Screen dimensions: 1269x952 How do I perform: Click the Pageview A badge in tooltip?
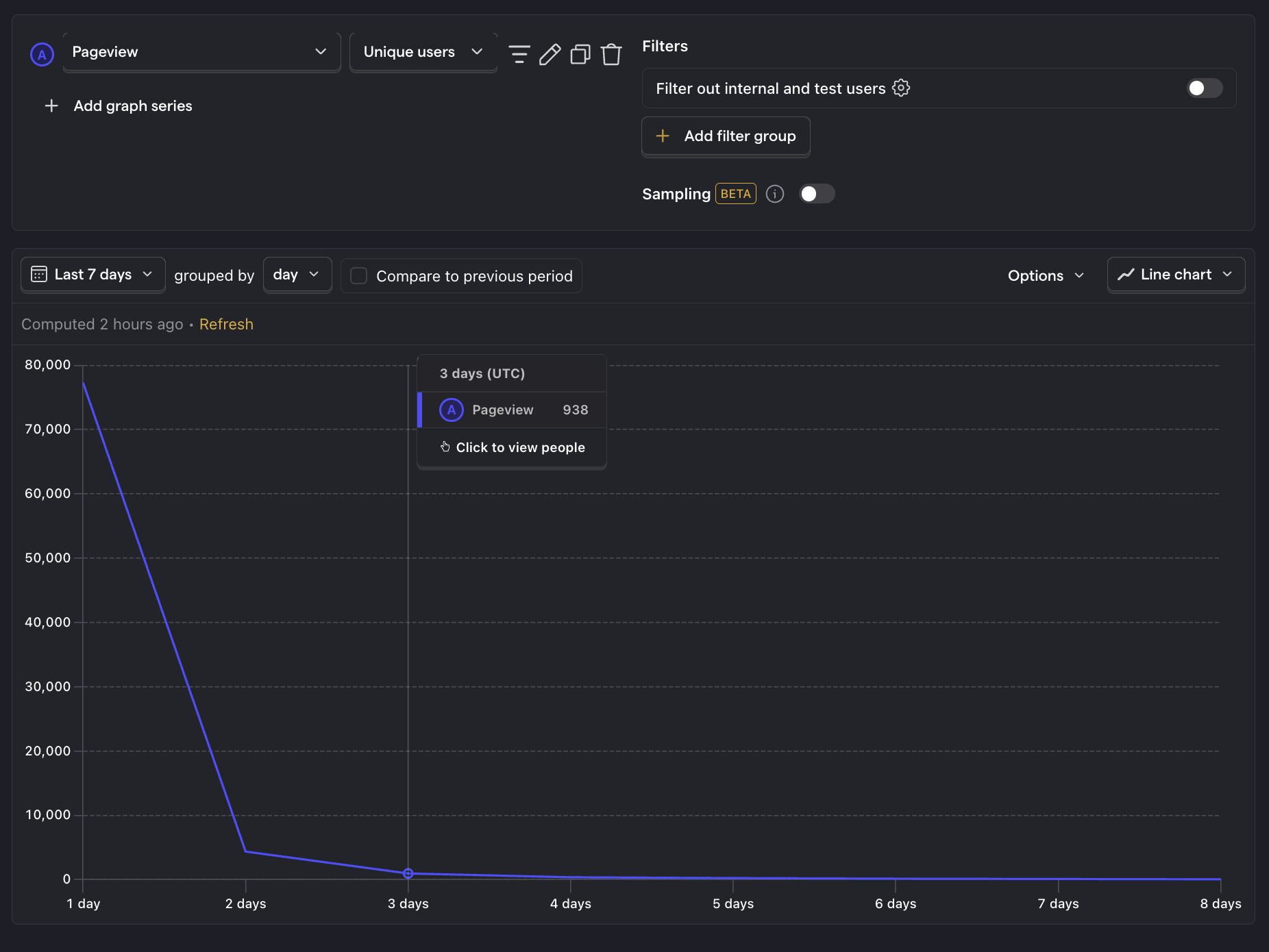[451, 410]
